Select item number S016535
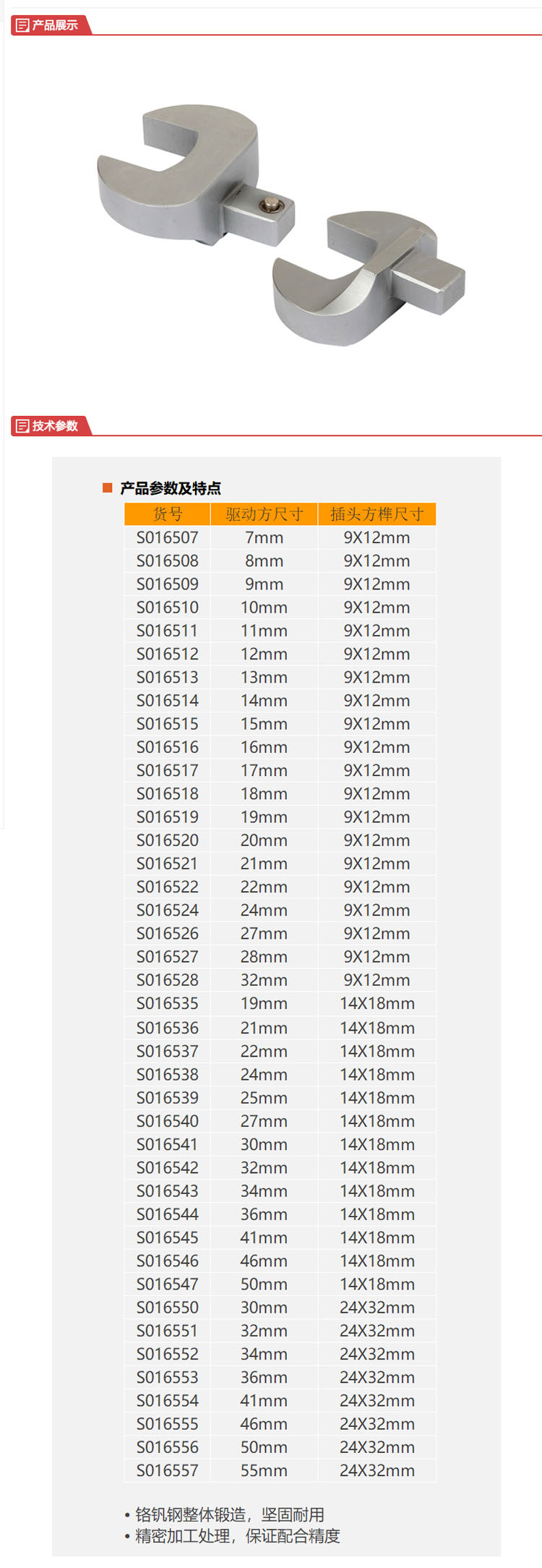Viewport: 542px width, 1568px height. pyautogui.click(x=168, y=1003)
